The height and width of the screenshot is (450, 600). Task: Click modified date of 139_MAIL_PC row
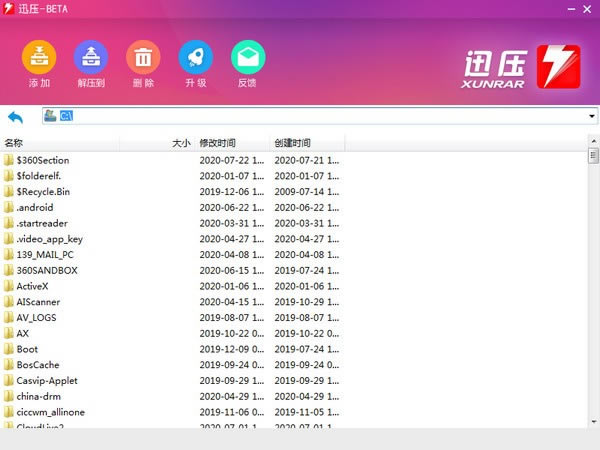point(232,255)
